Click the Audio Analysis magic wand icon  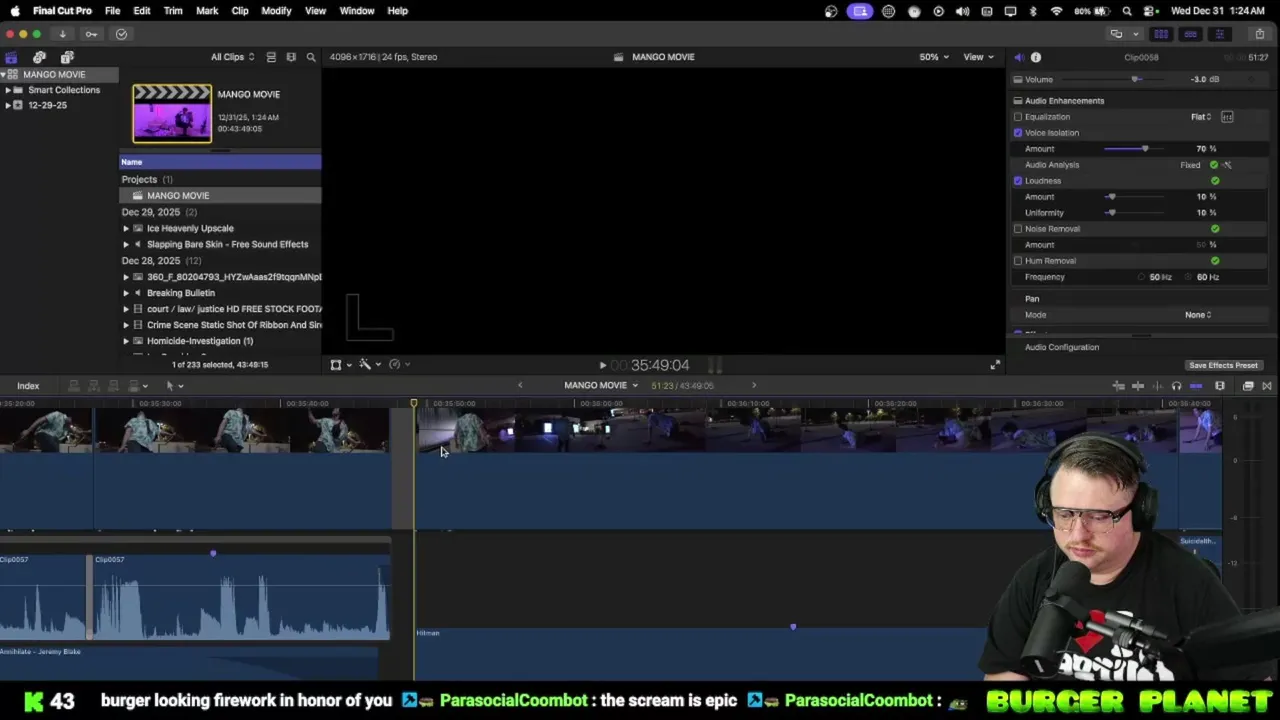point(1227,165)
